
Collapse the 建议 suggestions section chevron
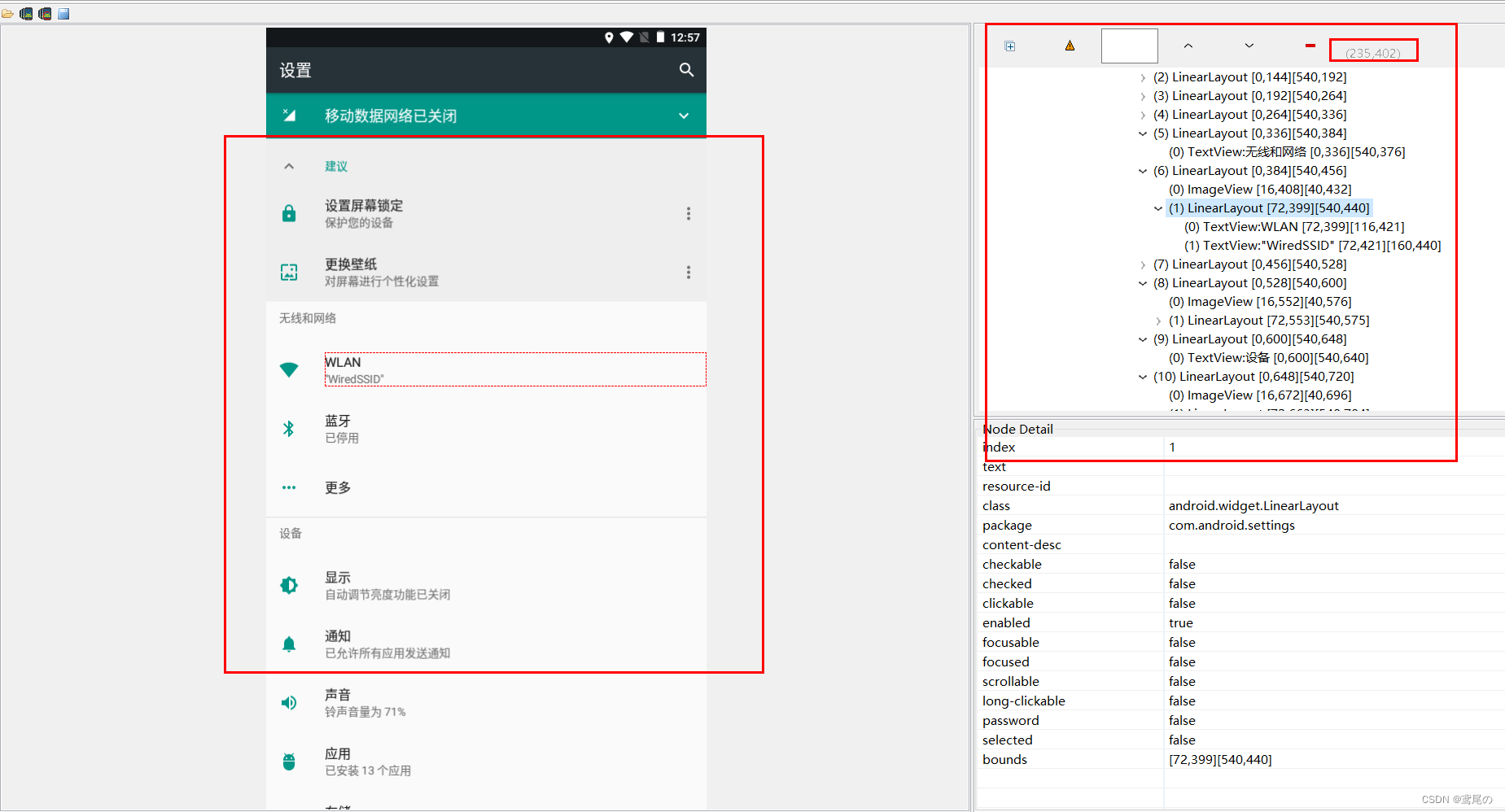[x=289, y=166]
